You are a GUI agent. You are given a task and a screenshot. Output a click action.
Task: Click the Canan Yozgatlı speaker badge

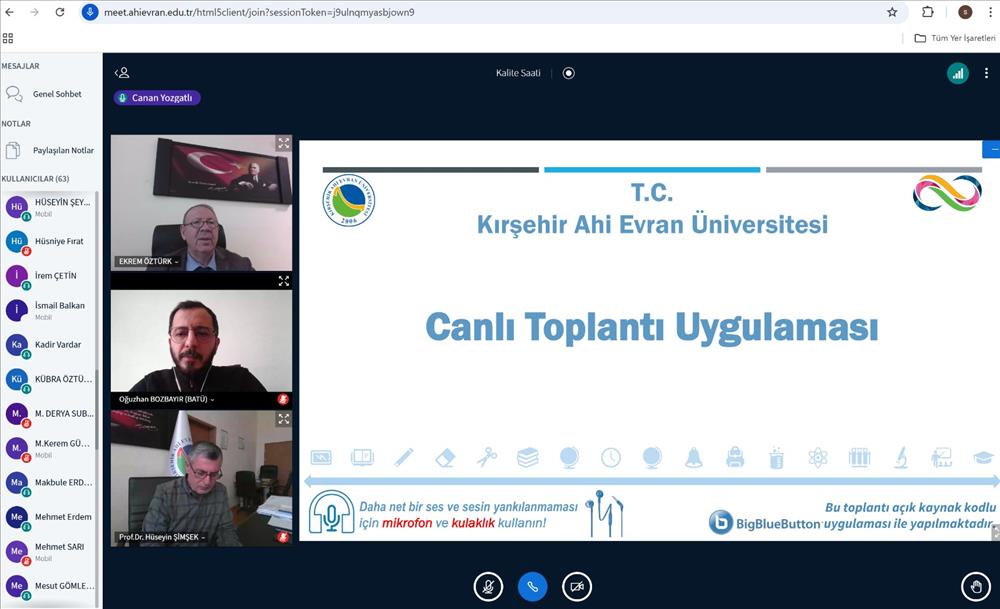(x=157, y=97)
